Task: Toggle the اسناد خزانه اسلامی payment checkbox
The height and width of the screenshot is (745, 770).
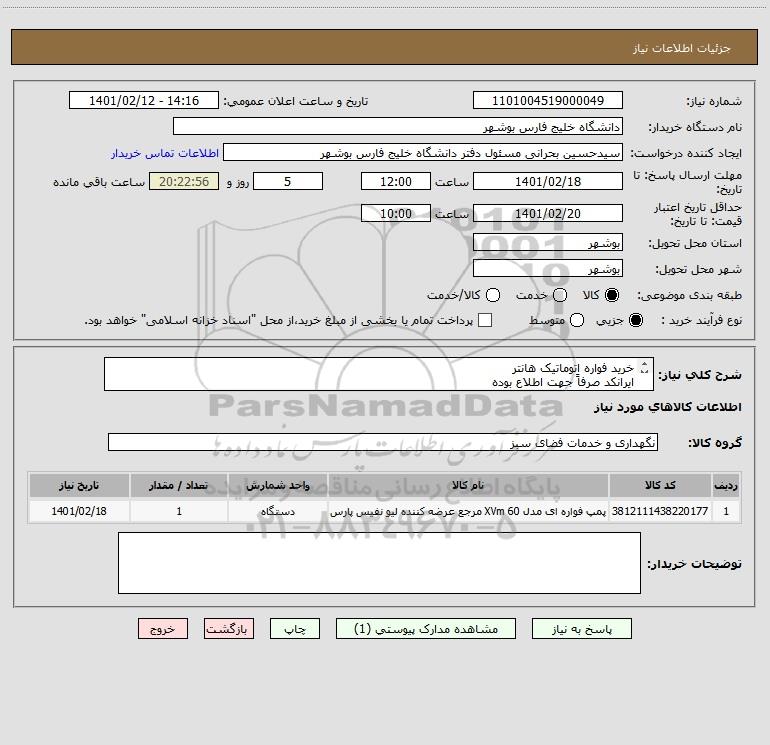Action: click(x=485, y=320)
